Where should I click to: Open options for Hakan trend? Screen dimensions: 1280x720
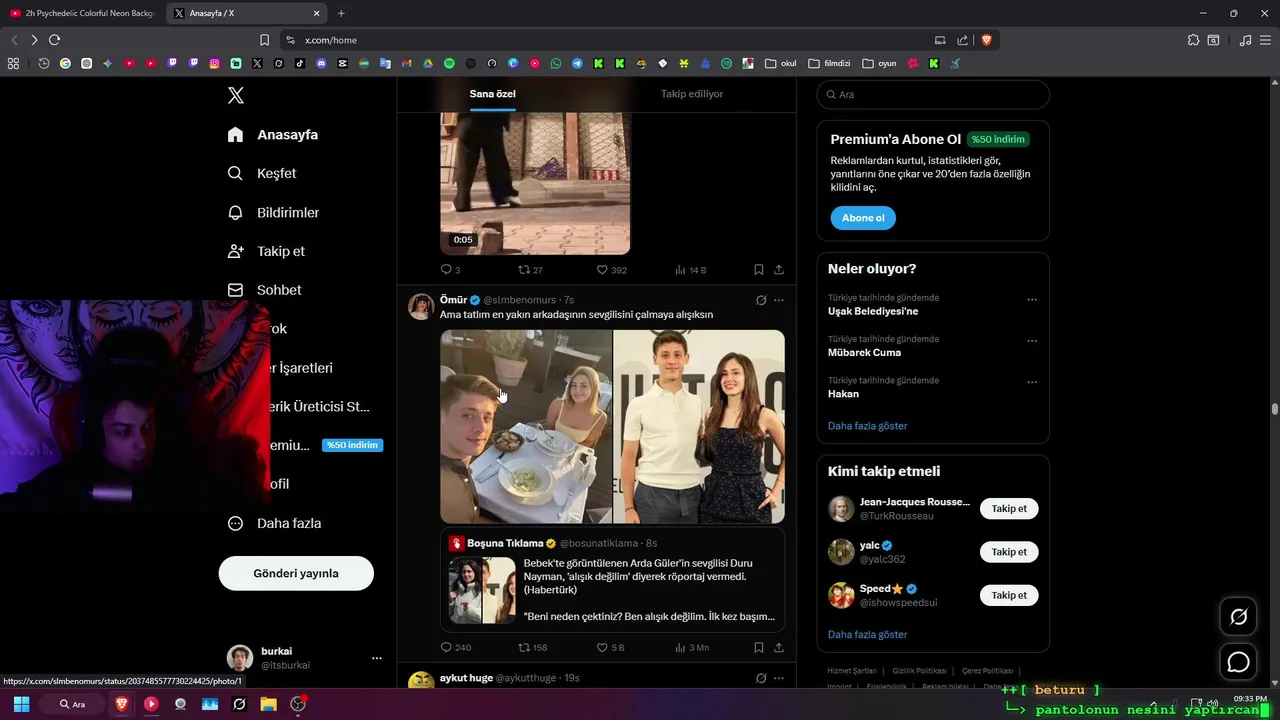pyautogui.click(x=1032, y=382)
